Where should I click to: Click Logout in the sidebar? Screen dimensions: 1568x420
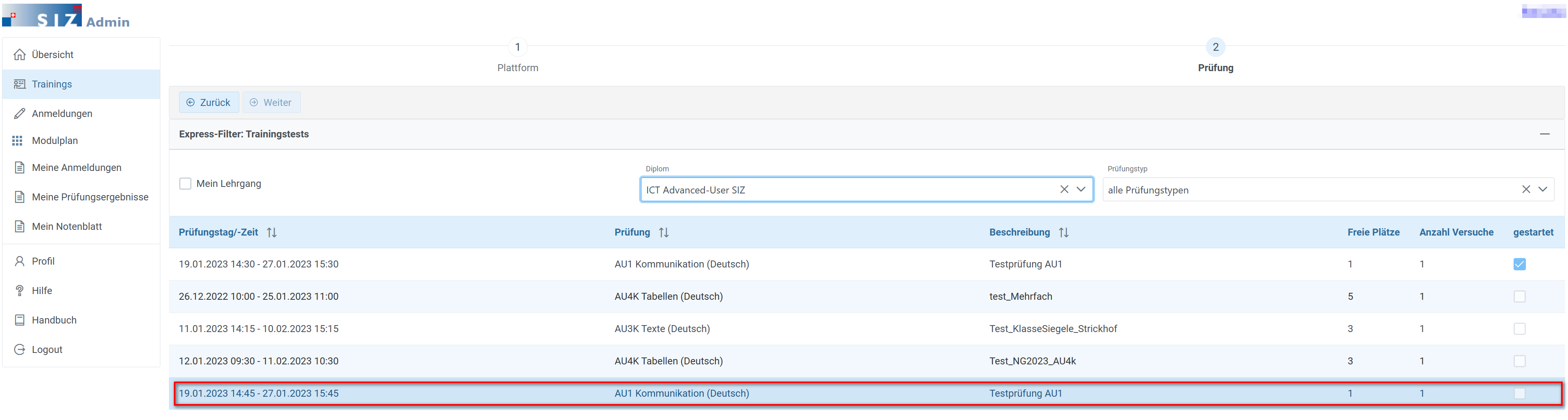tap(81, 349)
